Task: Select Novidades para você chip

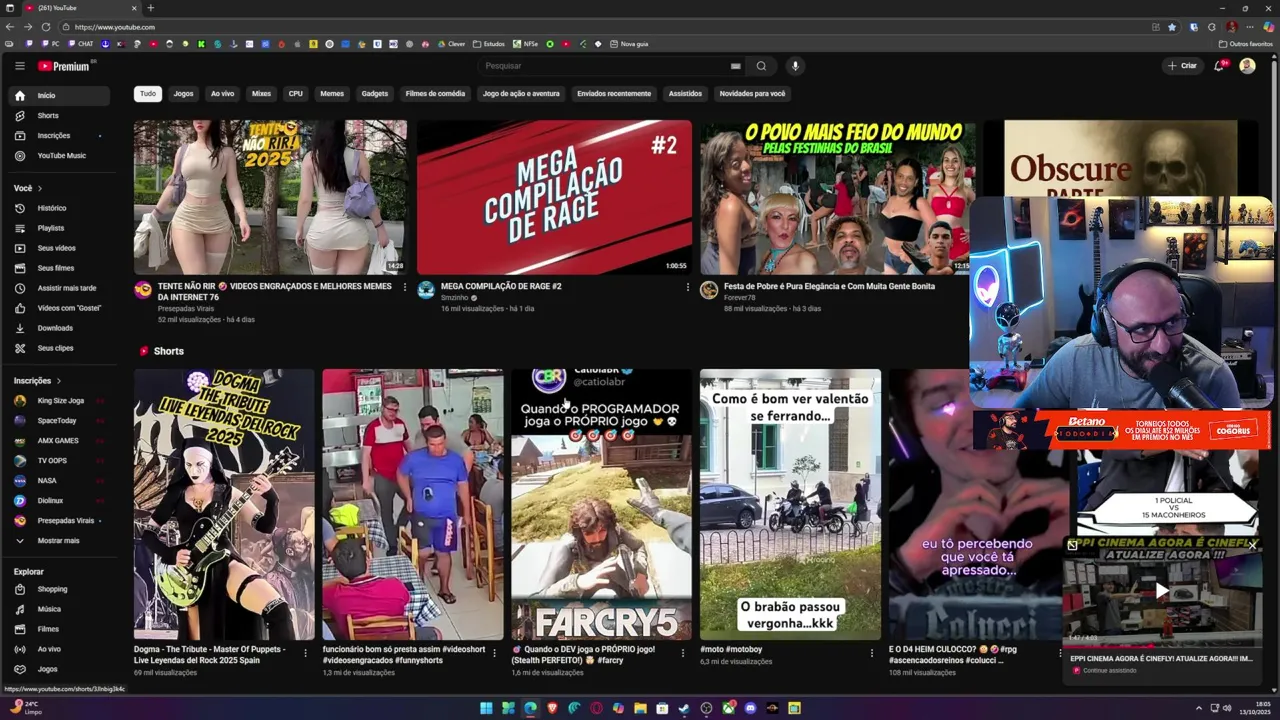Action: (752, 94)
